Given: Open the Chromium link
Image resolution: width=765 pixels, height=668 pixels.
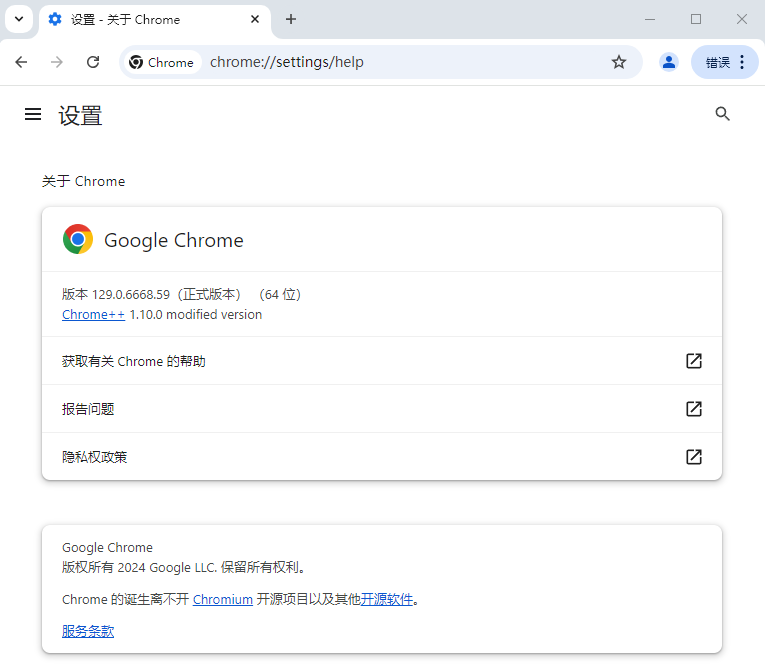Looking at the screenshot, I should click(x=222, y=599).
